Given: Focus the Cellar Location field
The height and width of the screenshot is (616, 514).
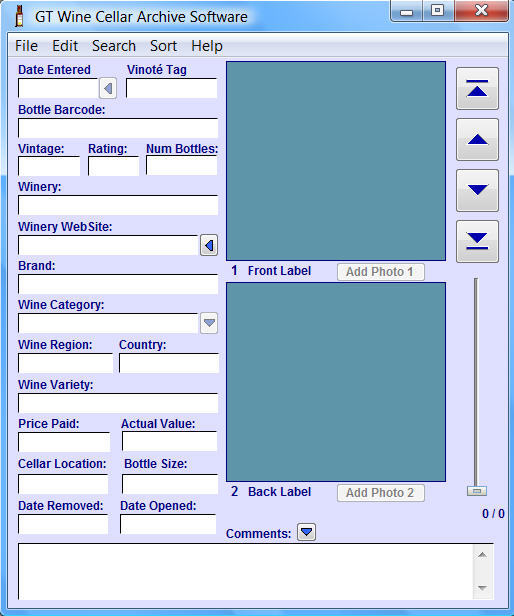Looking at the screenshot, I should point(63,484).
